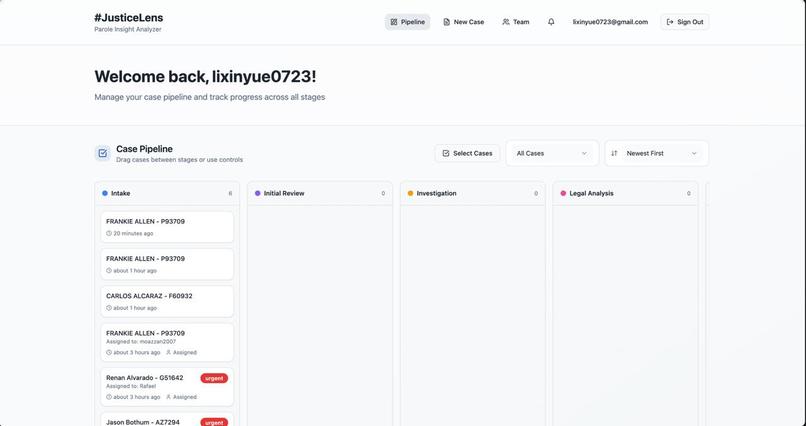Open the Jason Bothum - AZ7294 case card

[x=167, y=419]
